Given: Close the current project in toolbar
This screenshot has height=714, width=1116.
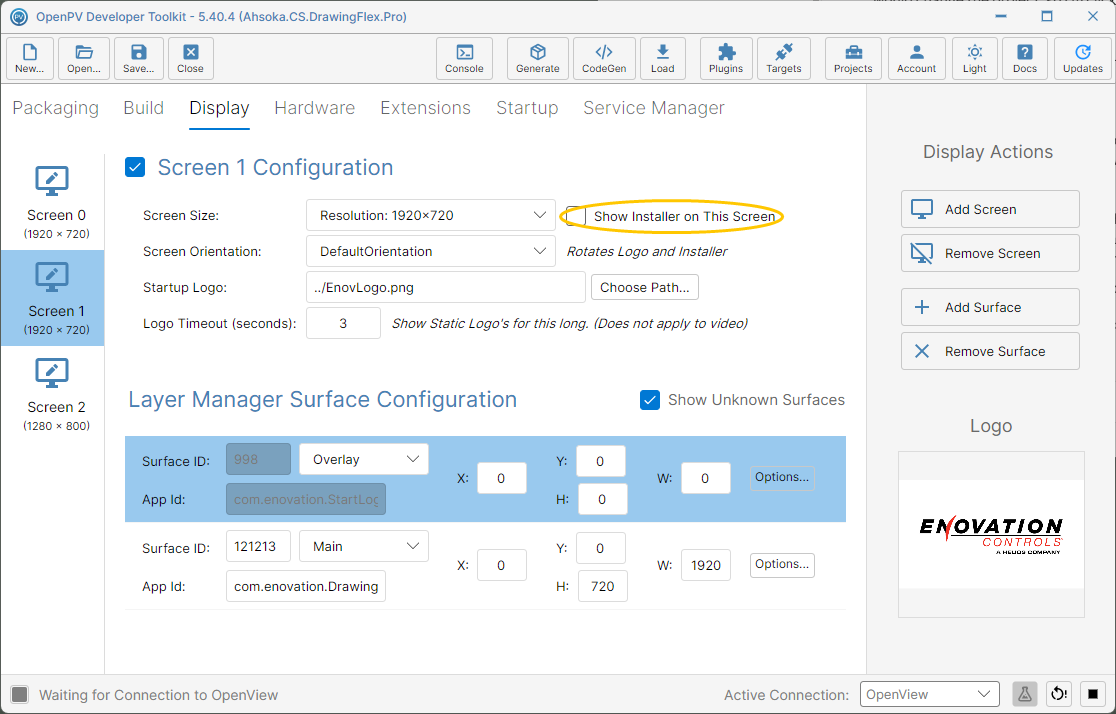Looking at the screenshot, I should (x=190, y=58).
